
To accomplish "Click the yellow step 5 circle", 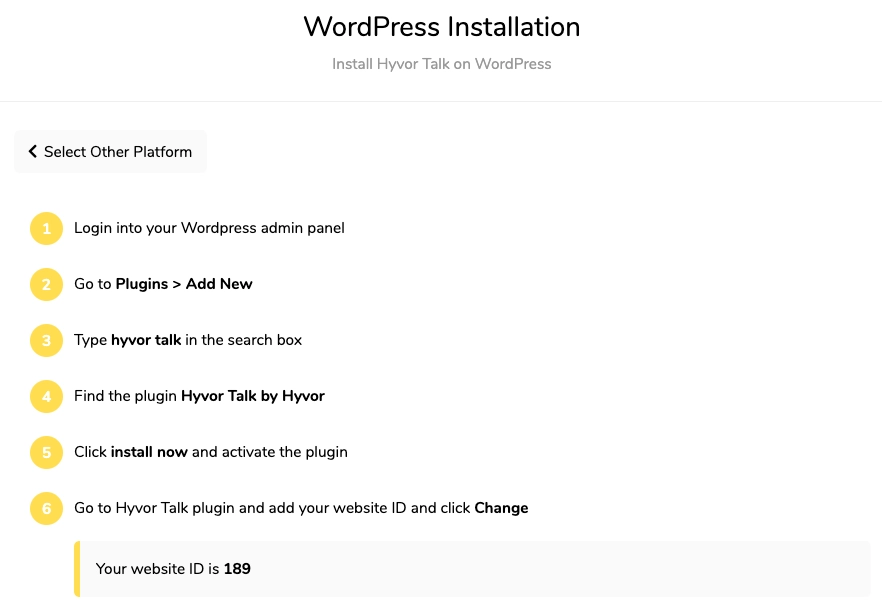I will pyautogui.click(x=46, y=453).
